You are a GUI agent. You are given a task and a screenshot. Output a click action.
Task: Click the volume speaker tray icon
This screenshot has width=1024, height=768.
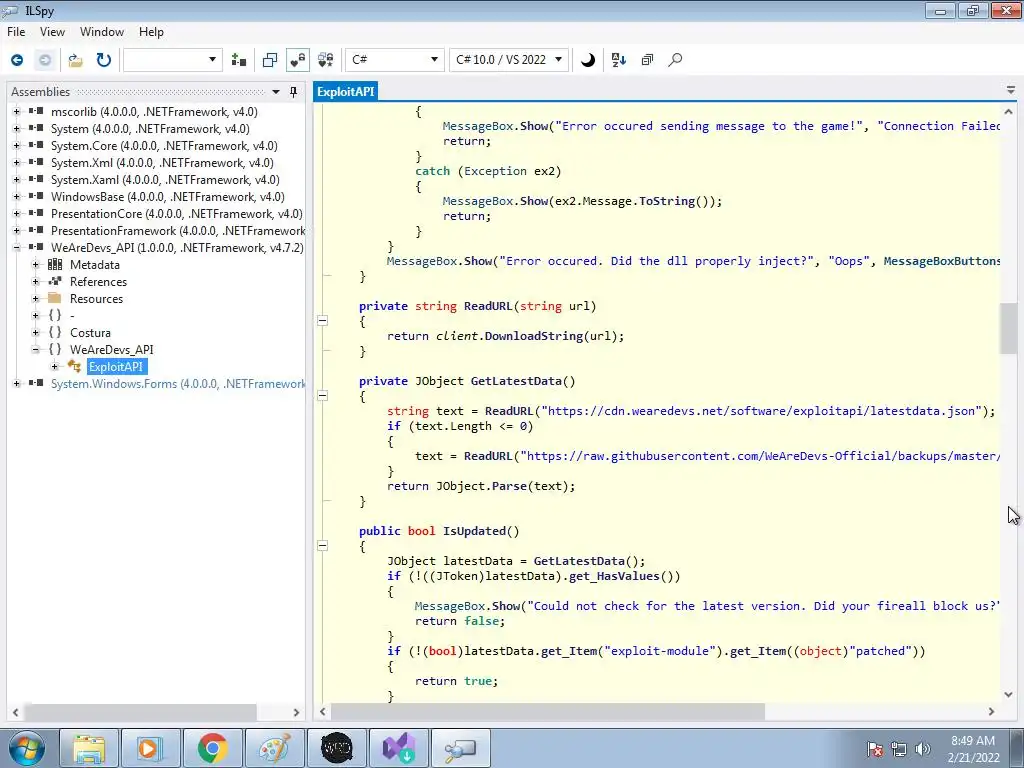pyautogui.click(x=923, y=749)
